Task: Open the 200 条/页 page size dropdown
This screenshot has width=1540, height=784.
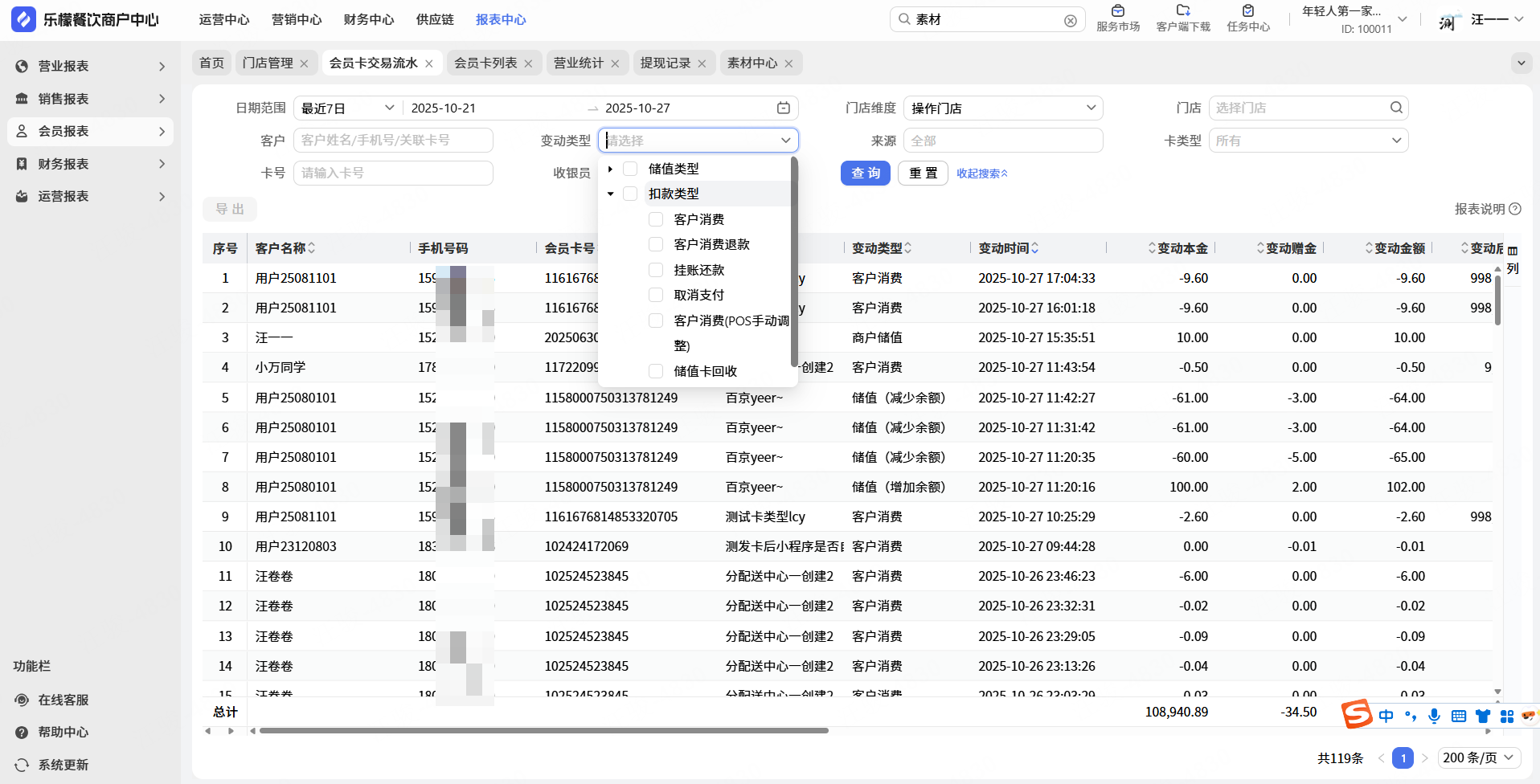Action: 1477,757
